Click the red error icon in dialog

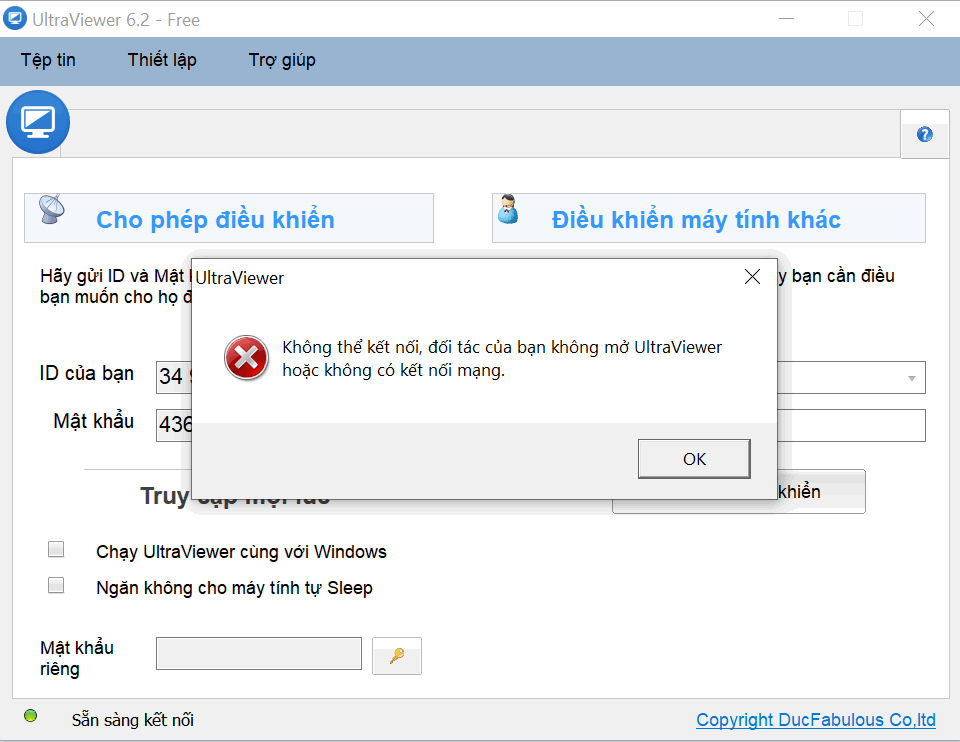coord(246,358)
